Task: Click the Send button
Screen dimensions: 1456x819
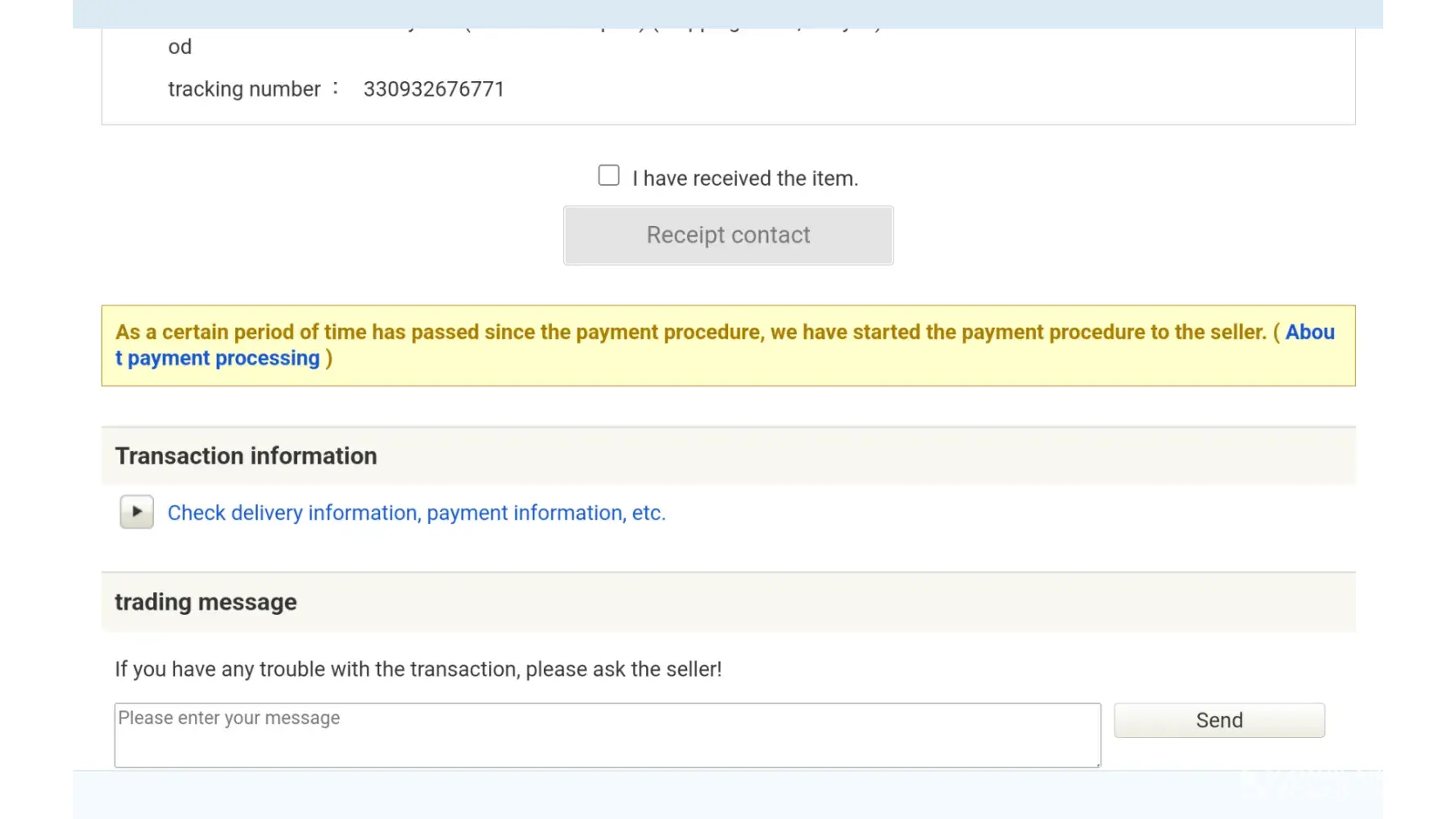Action: (1219, 720)
